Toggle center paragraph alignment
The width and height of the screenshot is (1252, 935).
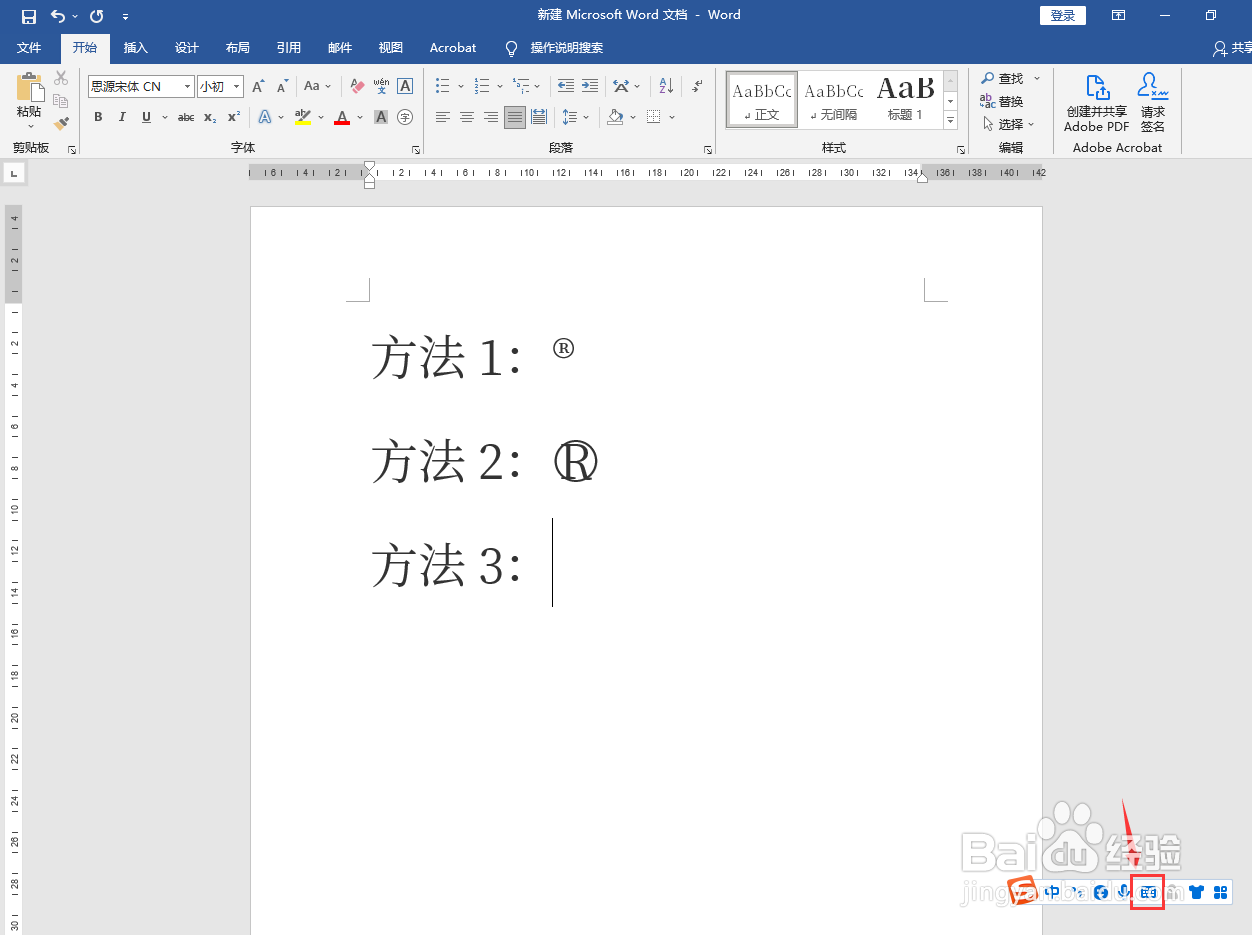466,117
